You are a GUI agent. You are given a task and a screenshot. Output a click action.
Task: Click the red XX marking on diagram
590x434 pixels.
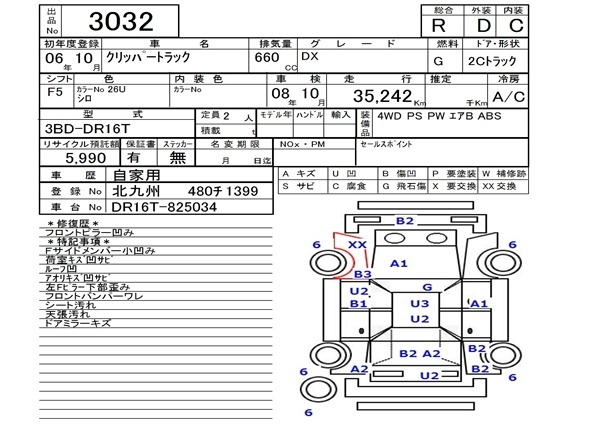pos(357,245)
